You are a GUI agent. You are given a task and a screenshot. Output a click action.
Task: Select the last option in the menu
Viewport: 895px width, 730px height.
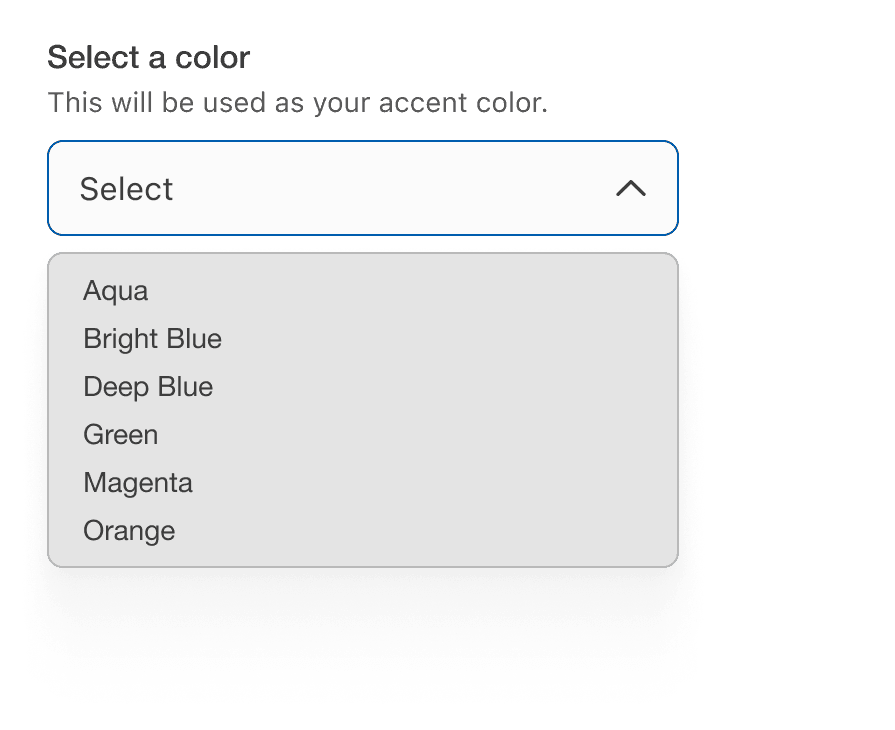129,531
